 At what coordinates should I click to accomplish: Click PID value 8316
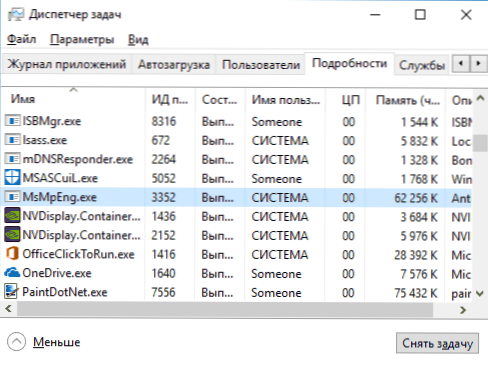pos(164,122)
